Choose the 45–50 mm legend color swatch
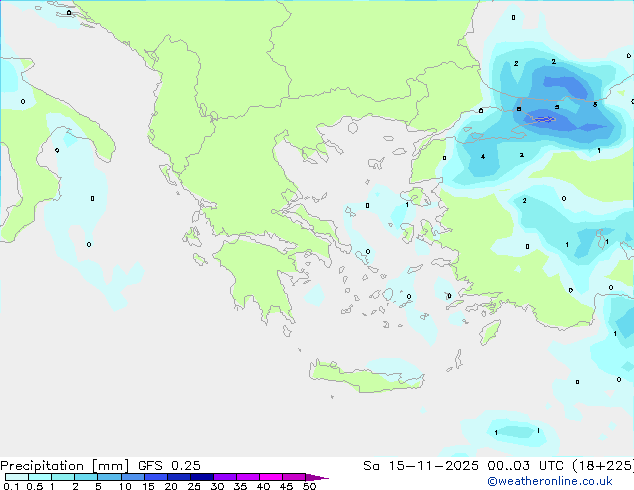634x490 pixels. coord(294,477)
